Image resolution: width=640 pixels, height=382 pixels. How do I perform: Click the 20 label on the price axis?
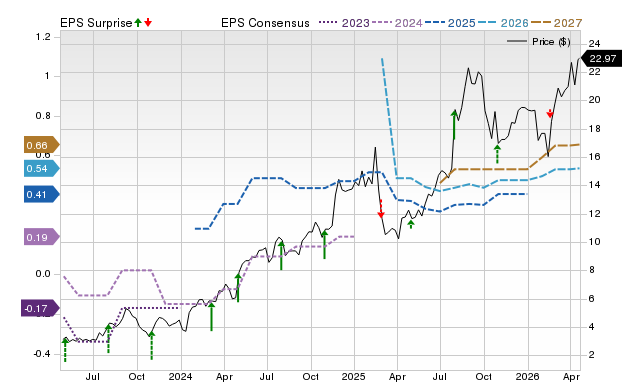(595, 100)
